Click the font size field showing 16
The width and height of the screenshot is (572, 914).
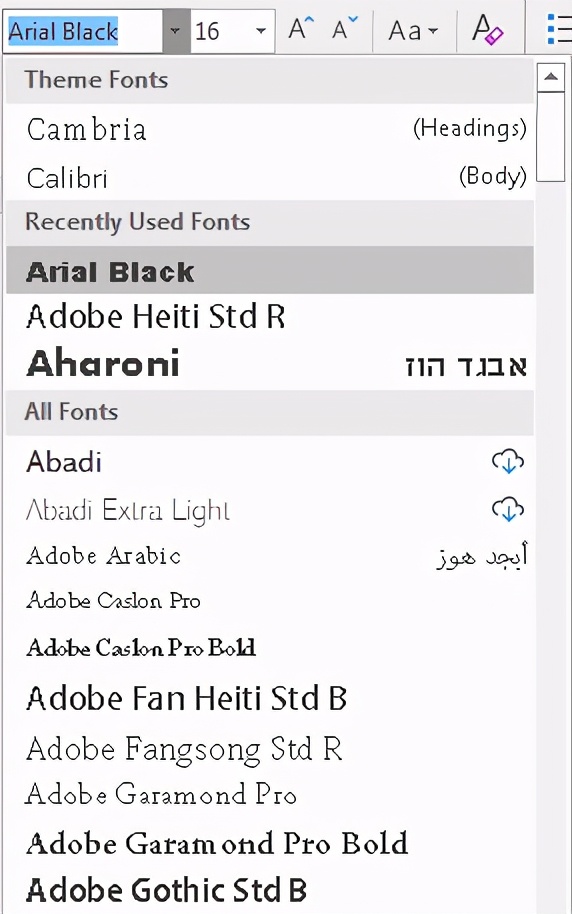tap(220, 31)
